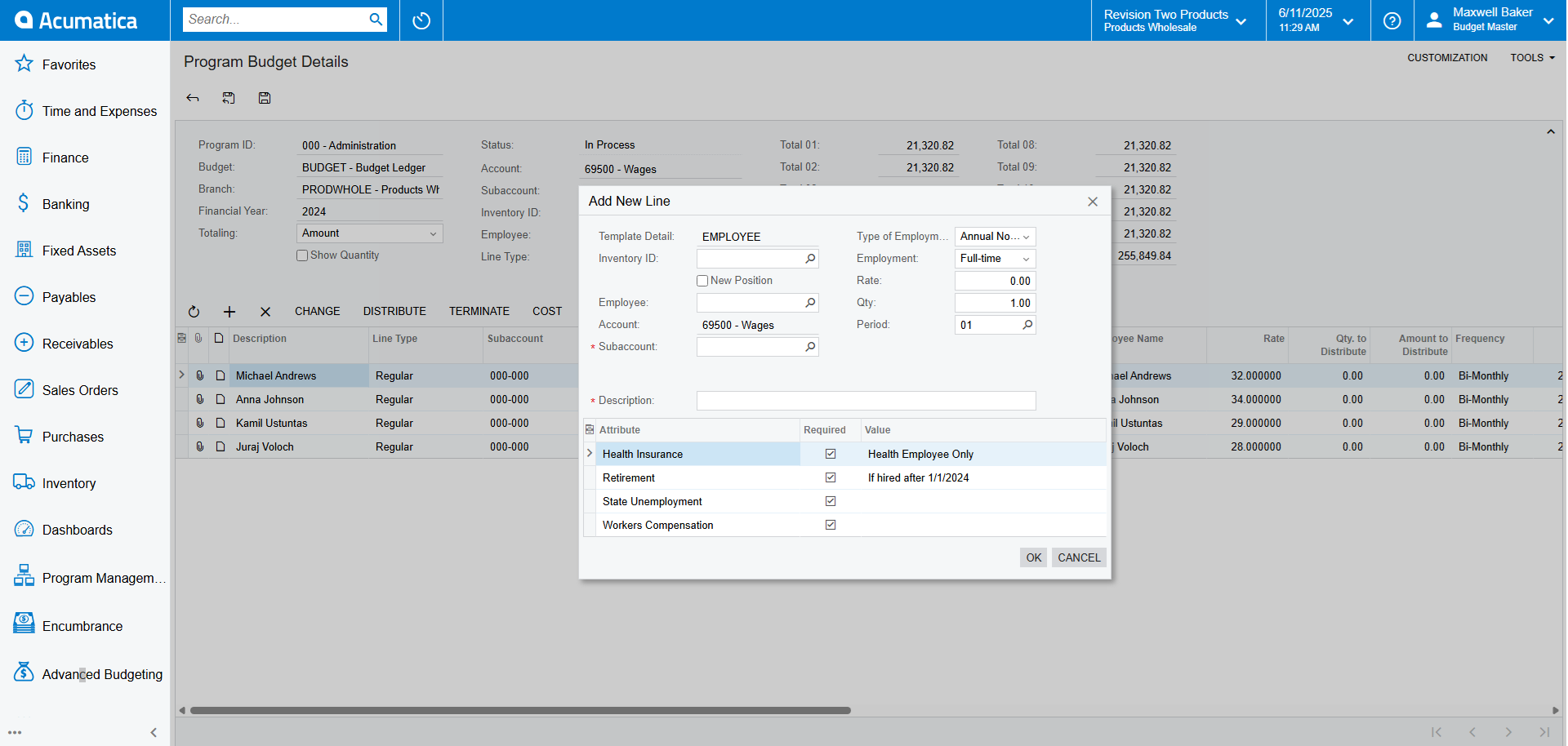Click the DISTRIBUTE toolbar command

coord(394,312)
